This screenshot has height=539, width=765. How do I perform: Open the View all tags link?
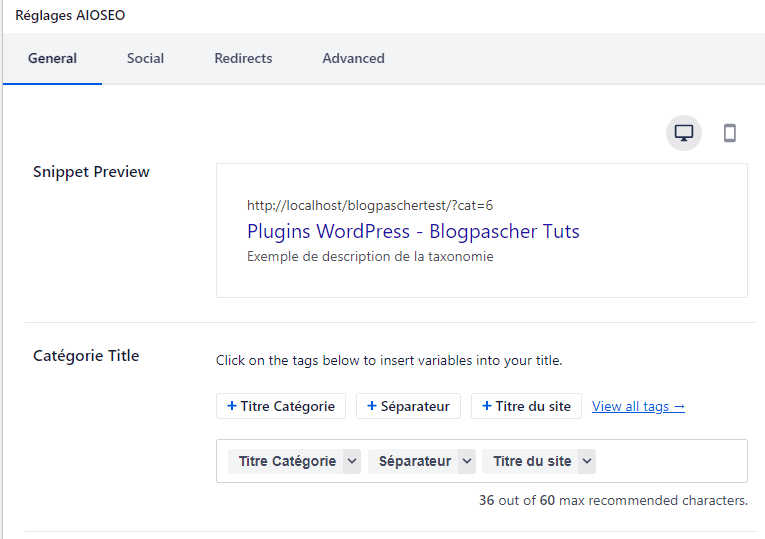tap(638, 406)
